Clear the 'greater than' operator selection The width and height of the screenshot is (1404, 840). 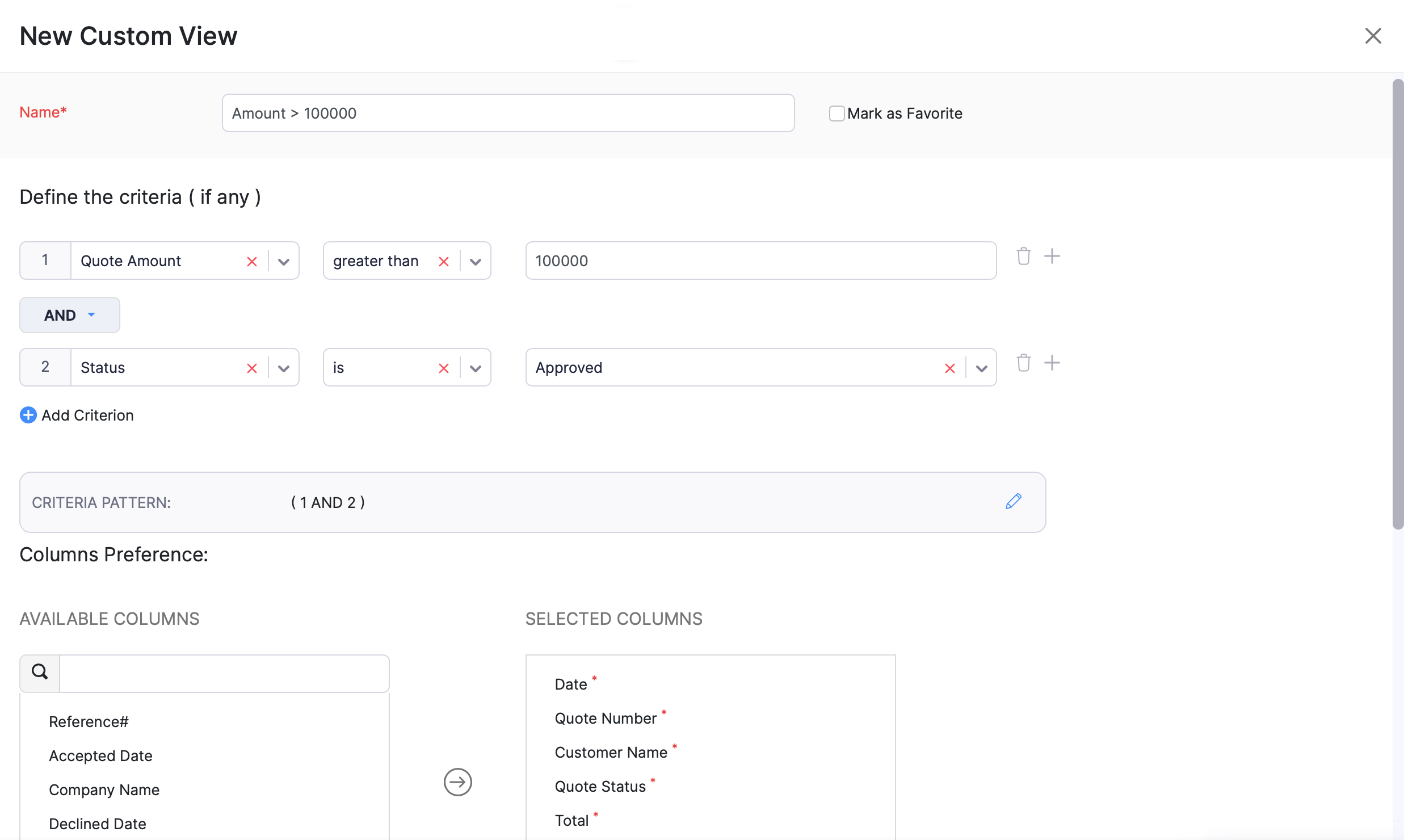point(444,261)
